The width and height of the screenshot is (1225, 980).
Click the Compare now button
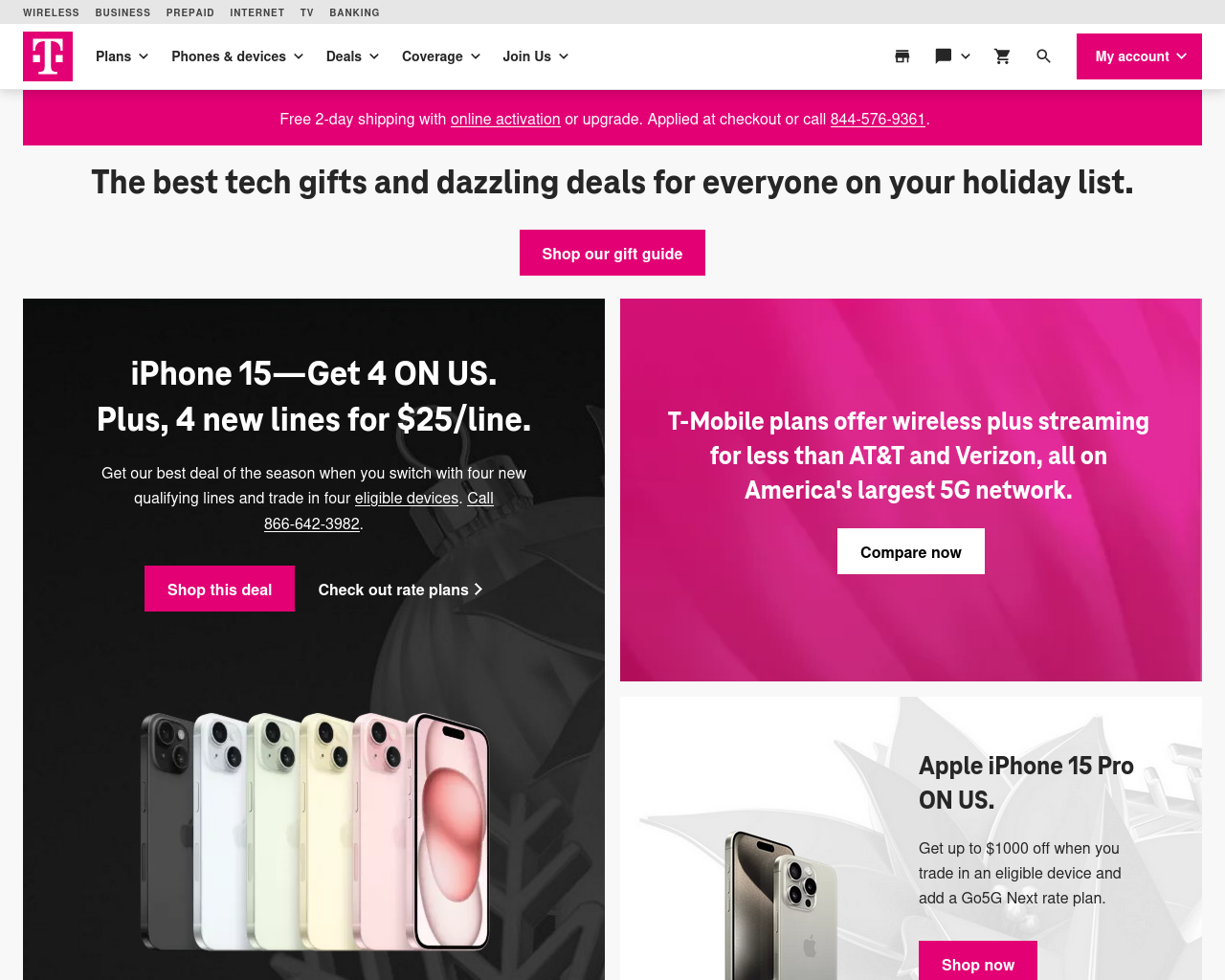[911, 551]
